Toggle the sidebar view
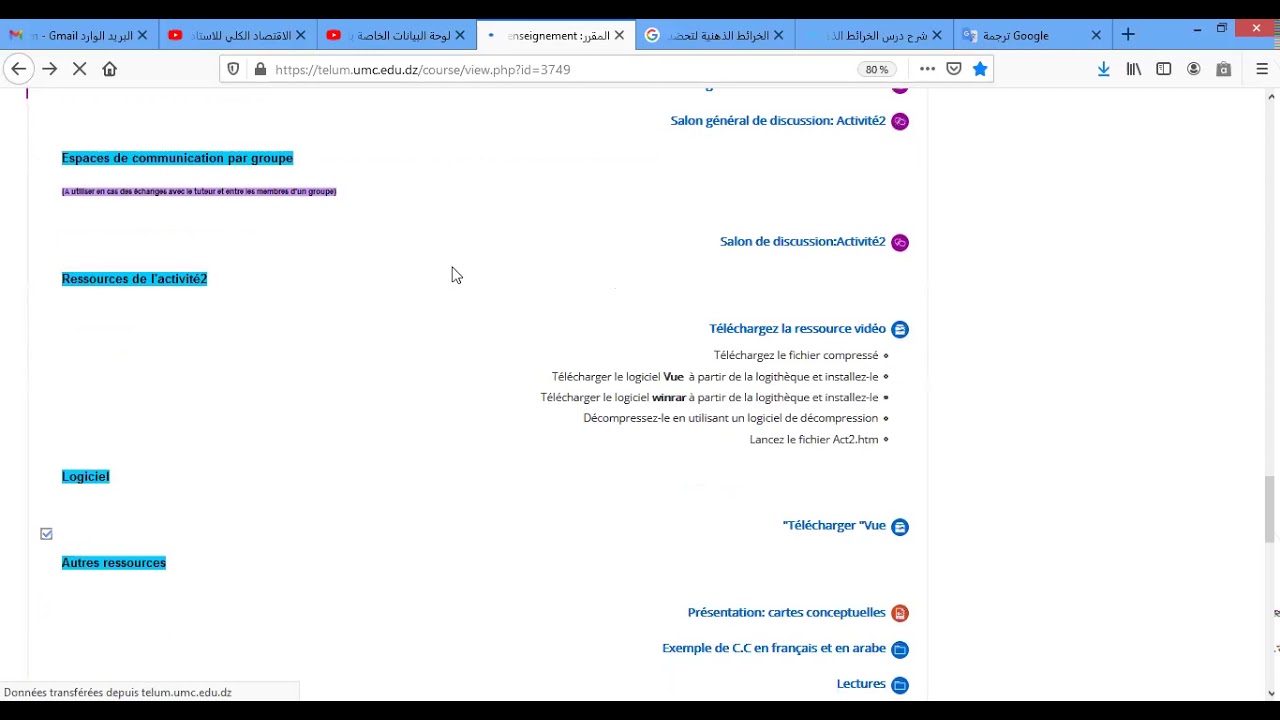The width and height of the screenshot is (1280, 720). 1164,69
